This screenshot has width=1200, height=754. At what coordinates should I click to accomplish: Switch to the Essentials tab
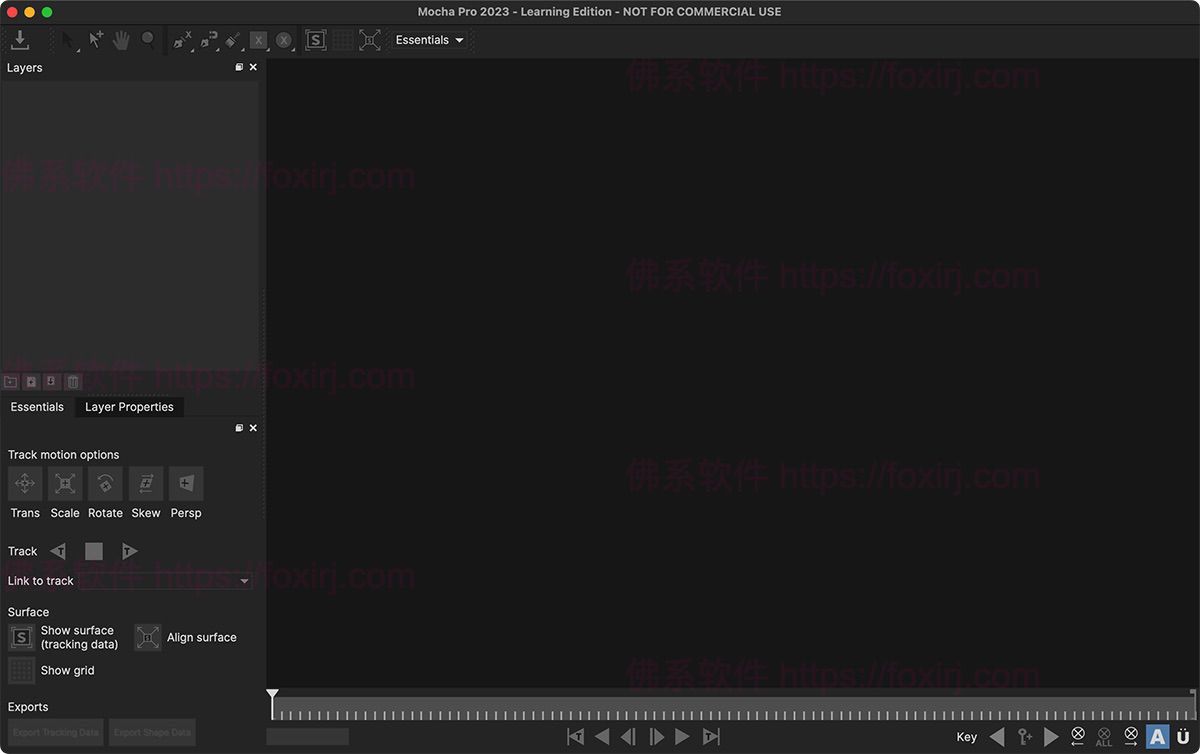pyautogui.click(x=37, y=407)
